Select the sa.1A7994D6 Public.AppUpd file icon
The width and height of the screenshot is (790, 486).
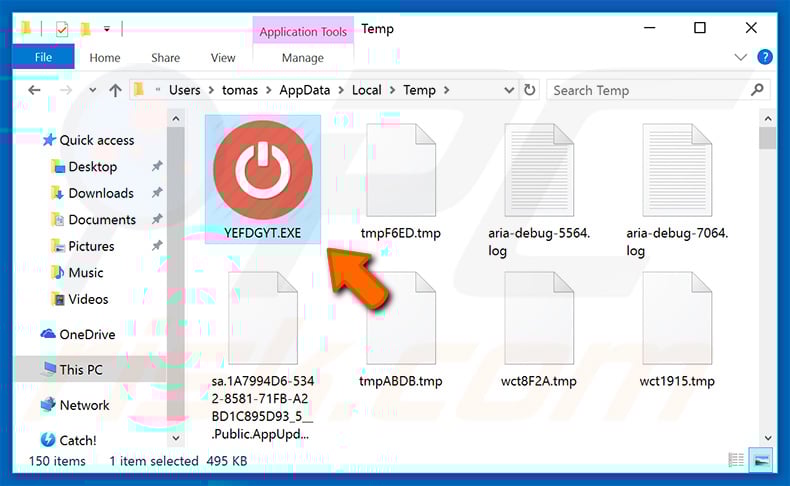click(x=262, y=318)
